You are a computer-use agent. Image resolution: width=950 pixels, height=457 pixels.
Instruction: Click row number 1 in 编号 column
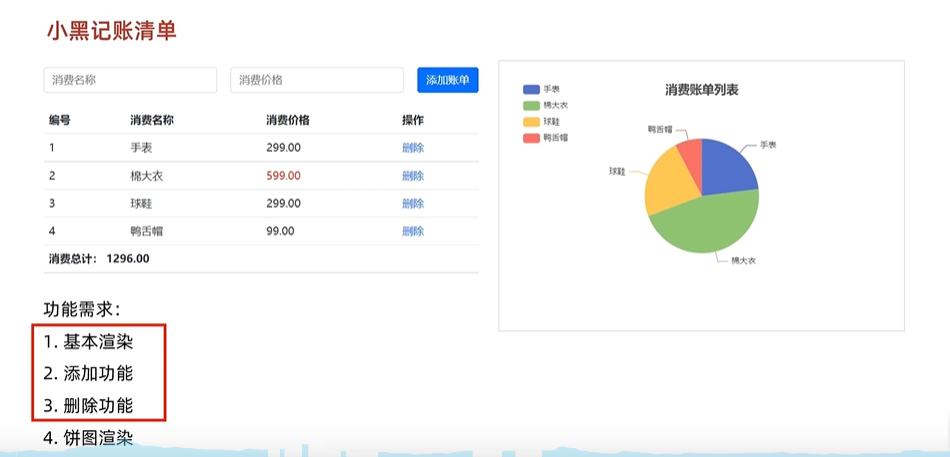point(51,147)
